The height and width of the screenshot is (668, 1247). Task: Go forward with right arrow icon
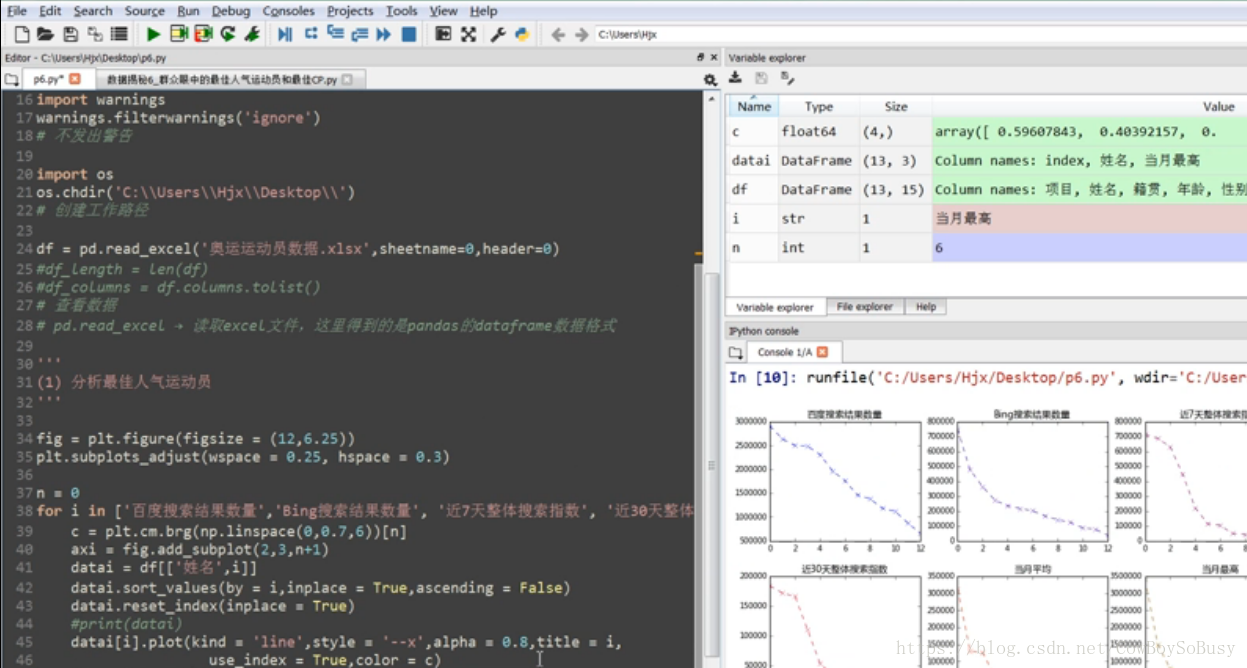[x=581, y=34]
